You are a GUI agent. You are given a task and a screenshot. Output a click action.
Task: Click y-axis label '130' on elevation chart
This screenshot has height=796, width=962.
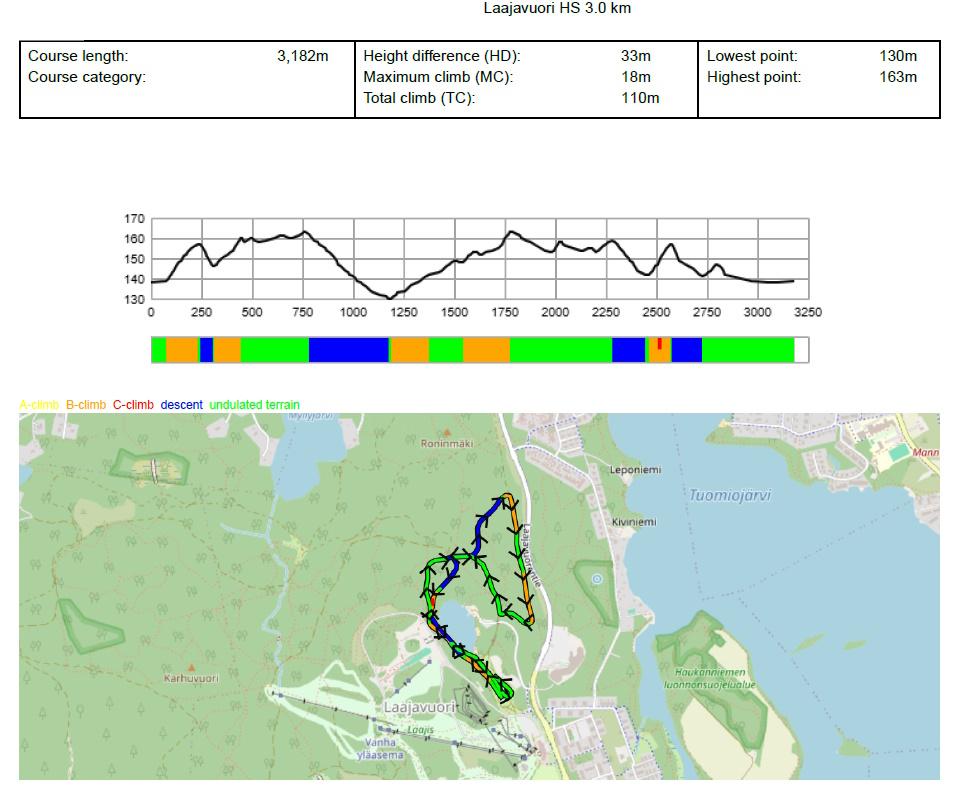134,299
